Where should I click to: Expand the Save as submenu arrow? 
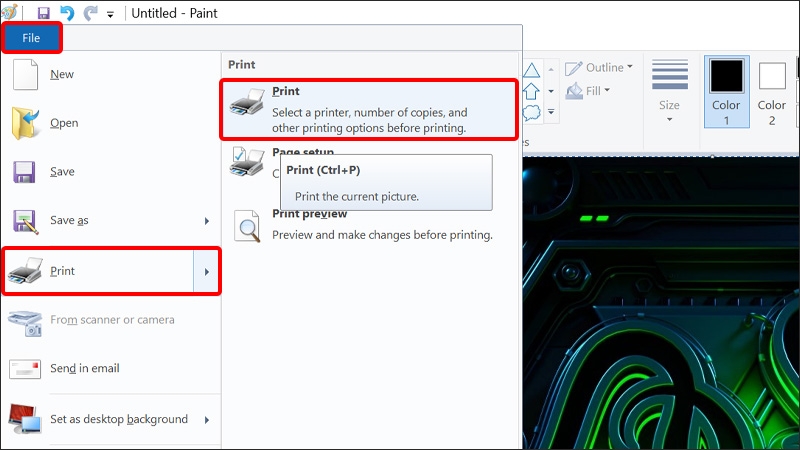(207, 221)
